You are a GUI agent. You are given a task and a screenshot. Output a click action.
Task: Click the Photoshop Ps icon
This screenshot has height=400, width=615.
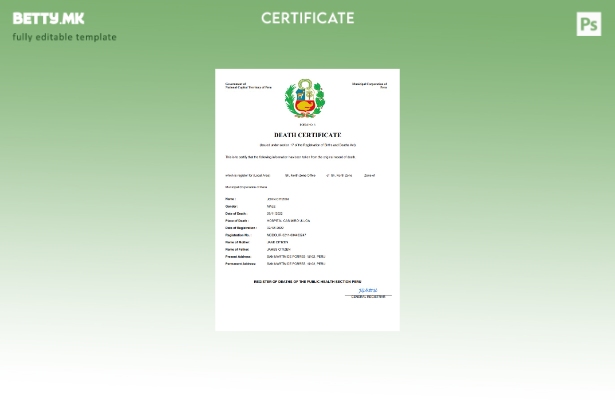click(589, 24)
